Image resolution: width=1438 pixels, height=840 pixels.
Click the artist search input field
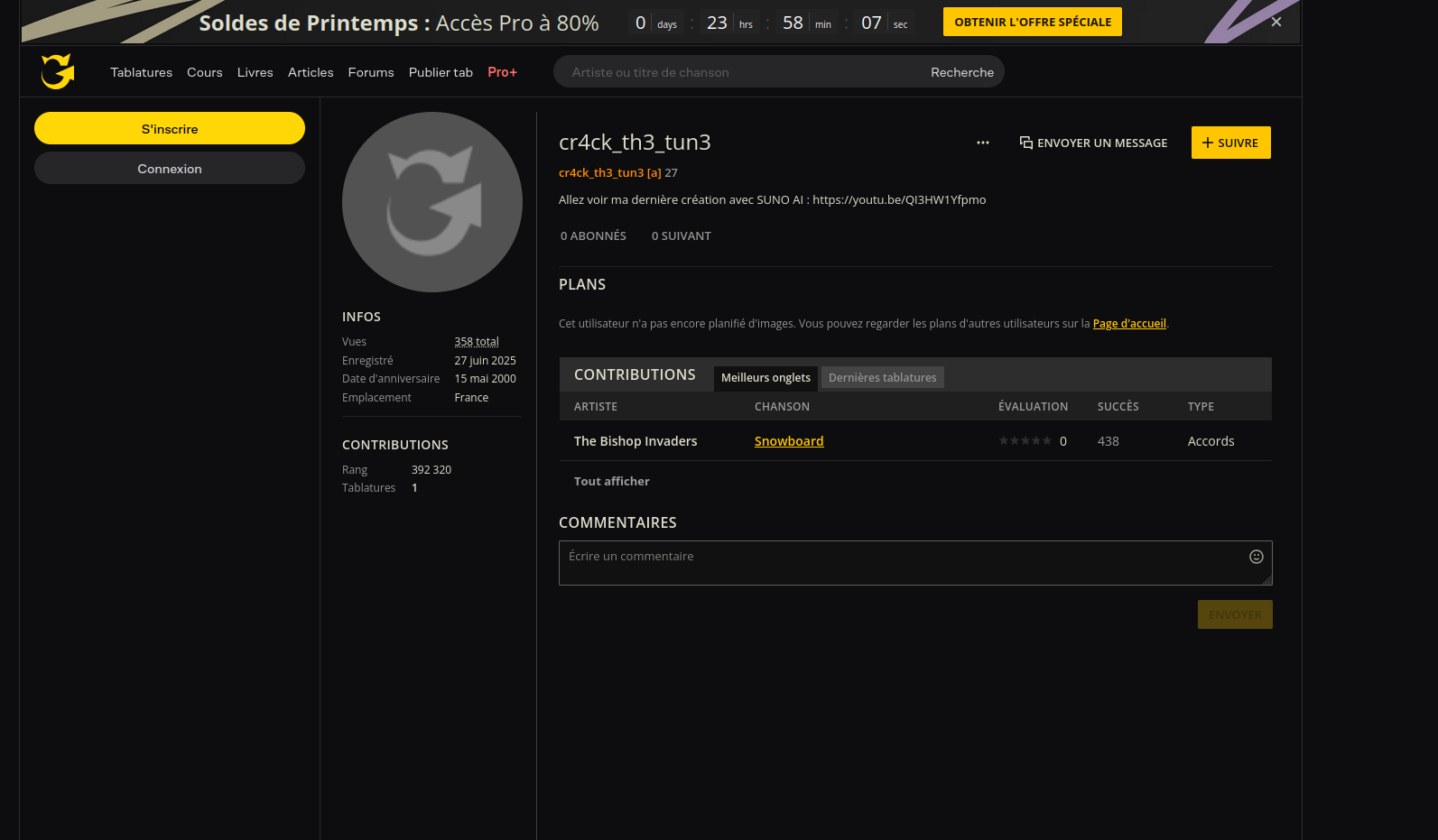[x=740, y=72]
